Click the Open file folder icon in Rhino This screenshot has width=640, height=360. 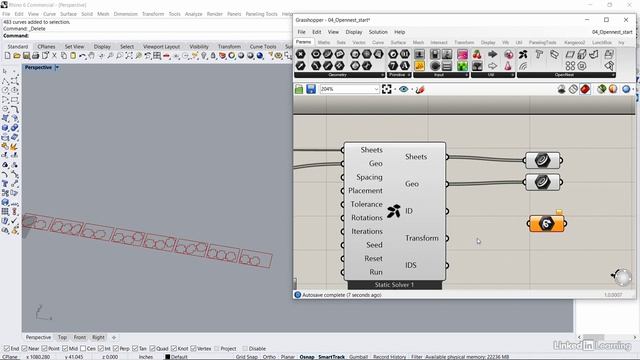pos(17,56)
